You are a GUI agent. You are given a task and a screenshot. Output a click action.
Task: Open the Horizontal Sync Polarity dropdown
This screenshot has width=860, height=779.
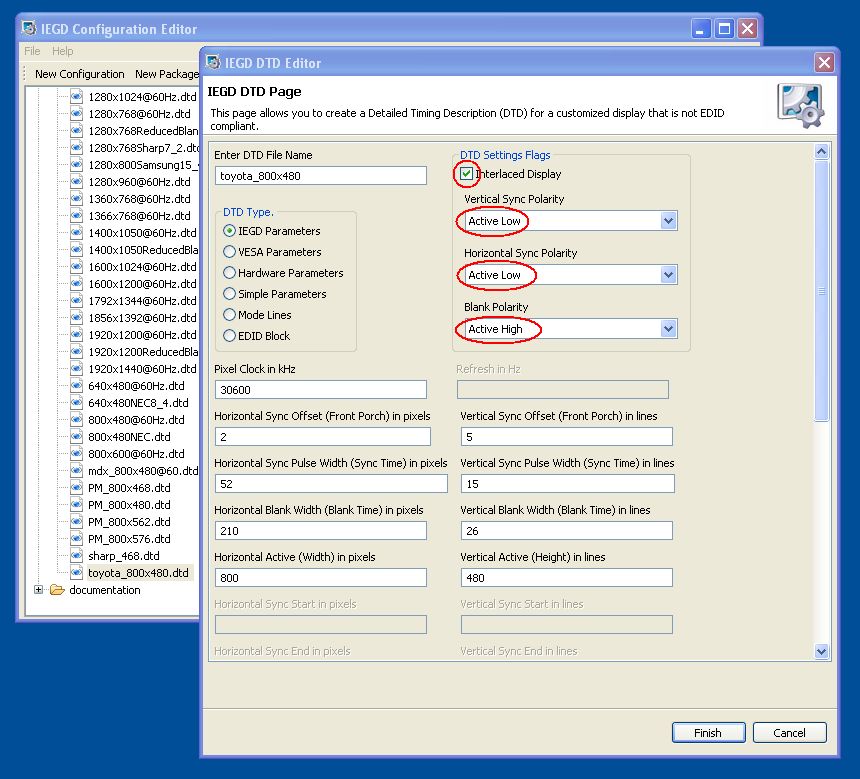pyautogui.click(x=668, y=275)
